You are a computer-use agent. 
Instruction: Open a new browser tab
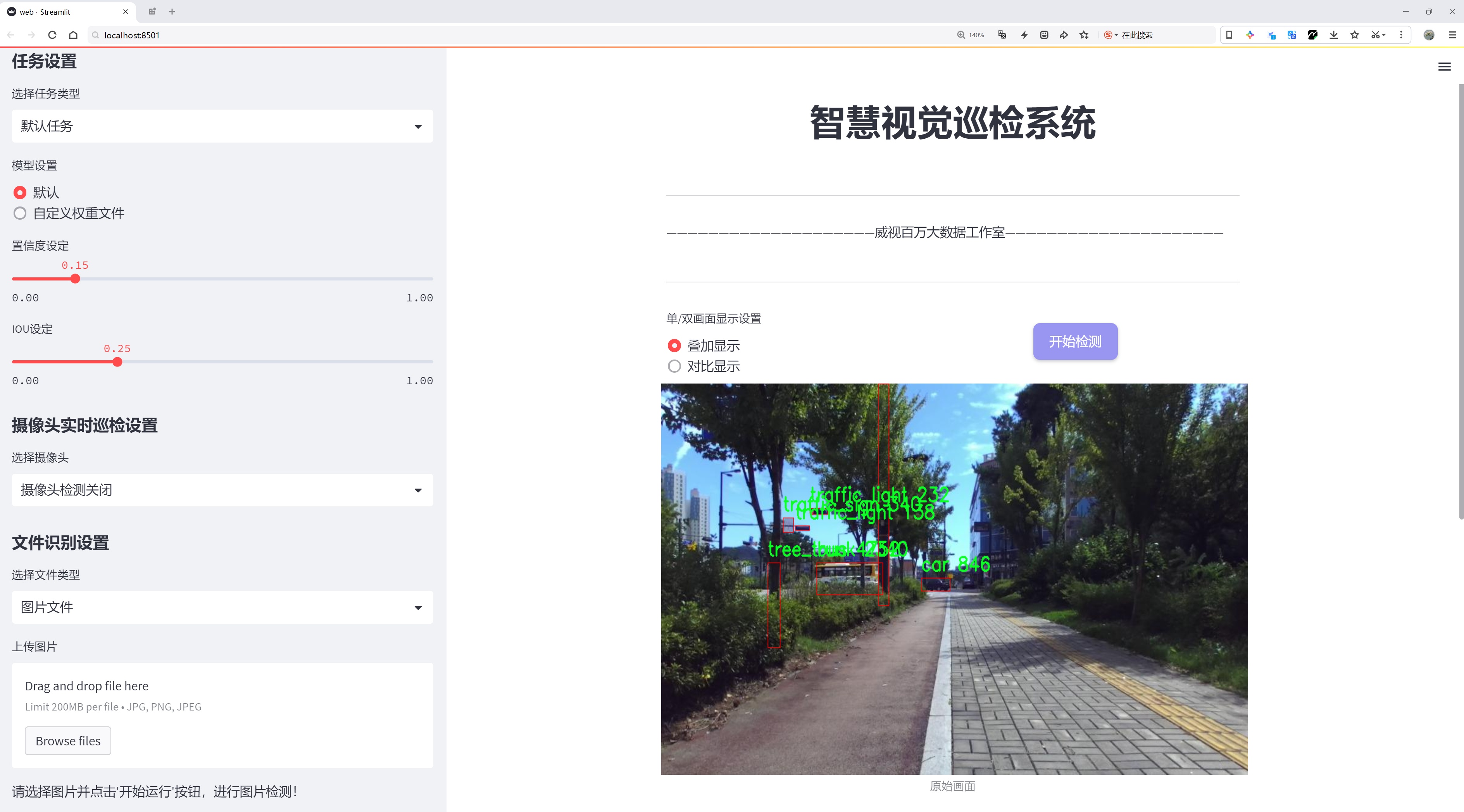172,11
